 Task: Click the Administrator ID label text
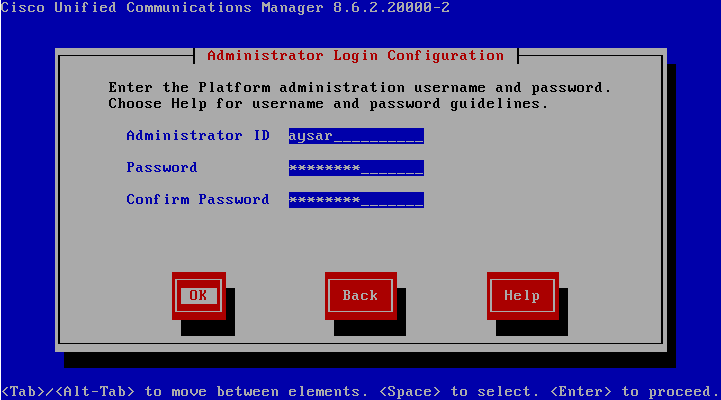coord(198,136)
